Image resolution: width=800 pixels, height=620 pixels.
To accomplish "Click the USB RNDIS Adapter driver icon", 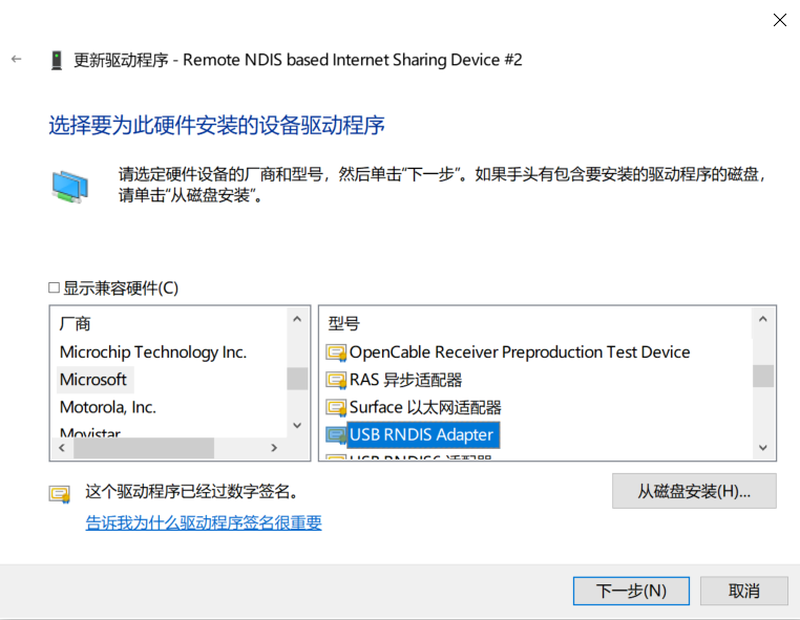I will 336,435.
